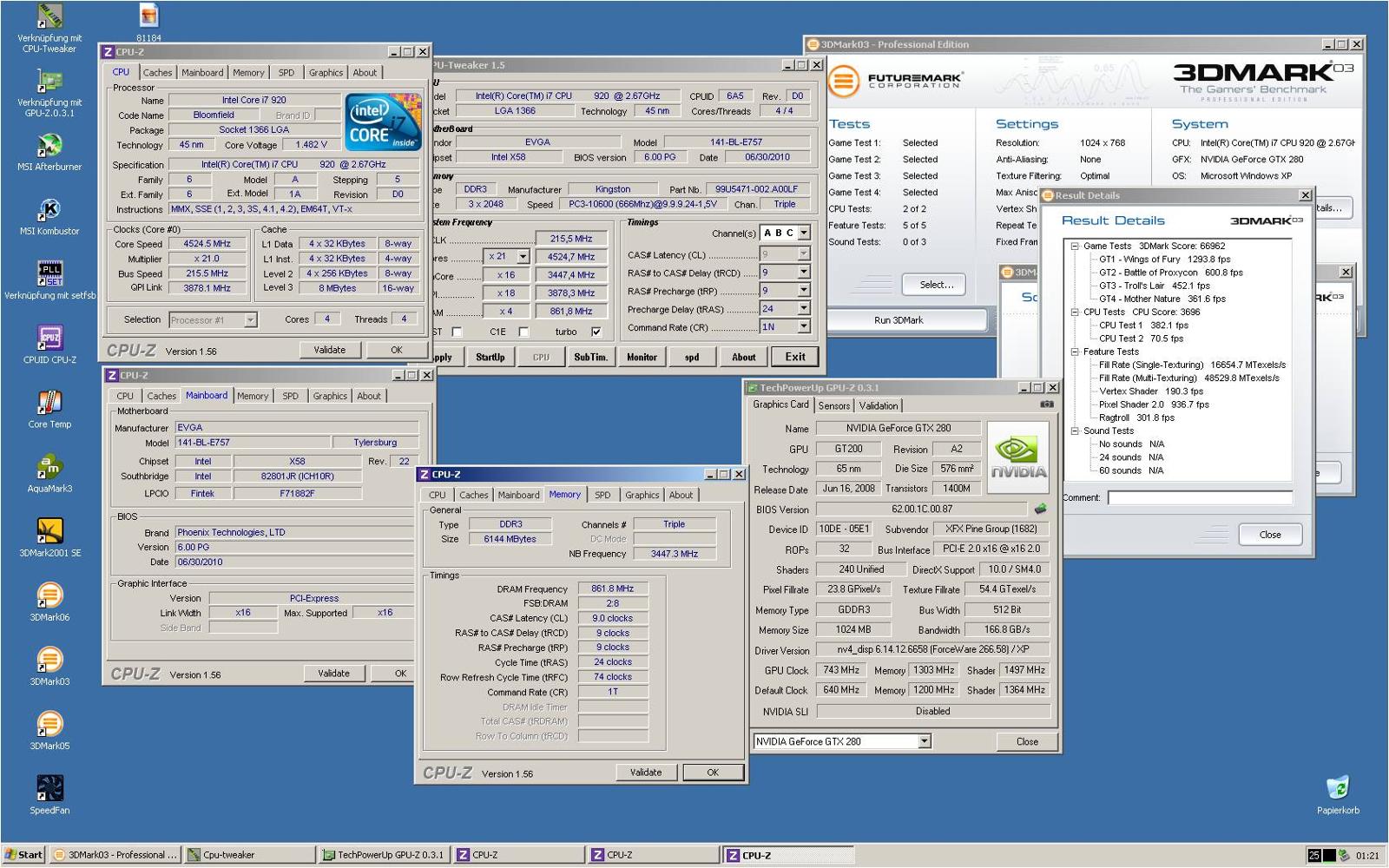Click Select... button in 3DMark03 Tests

936,285
